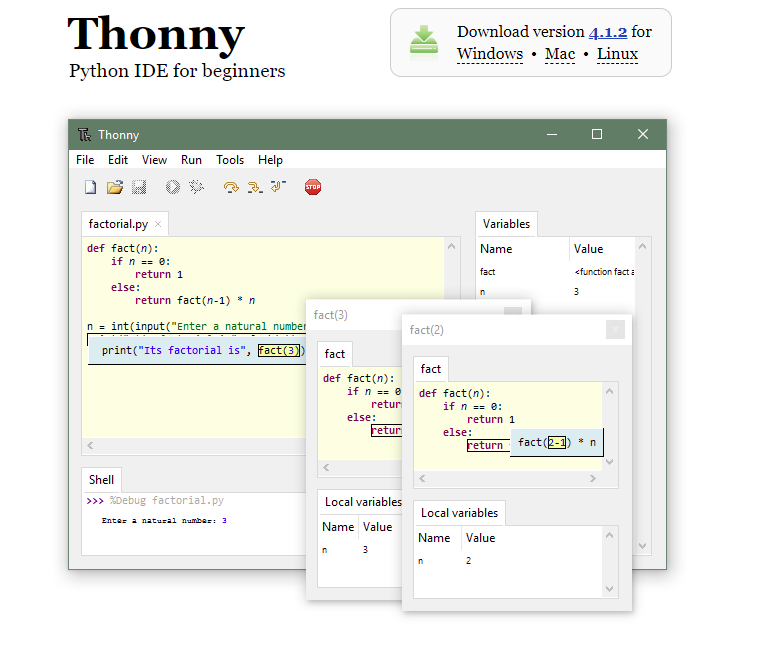Click the Step over debug icon
Screen dimensions: 767x648
point(231,187)
